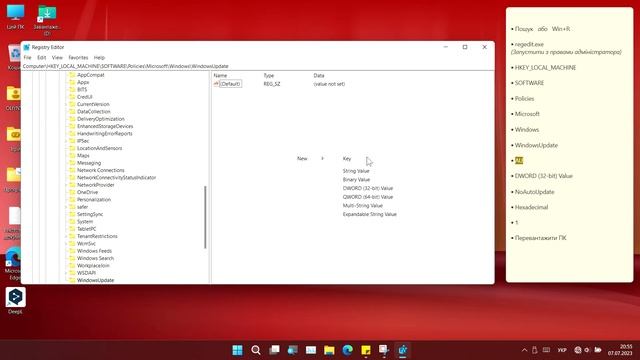640x360 pixels.
Task: Select the Windows Feeds key
Action: [x=94, y=251]
